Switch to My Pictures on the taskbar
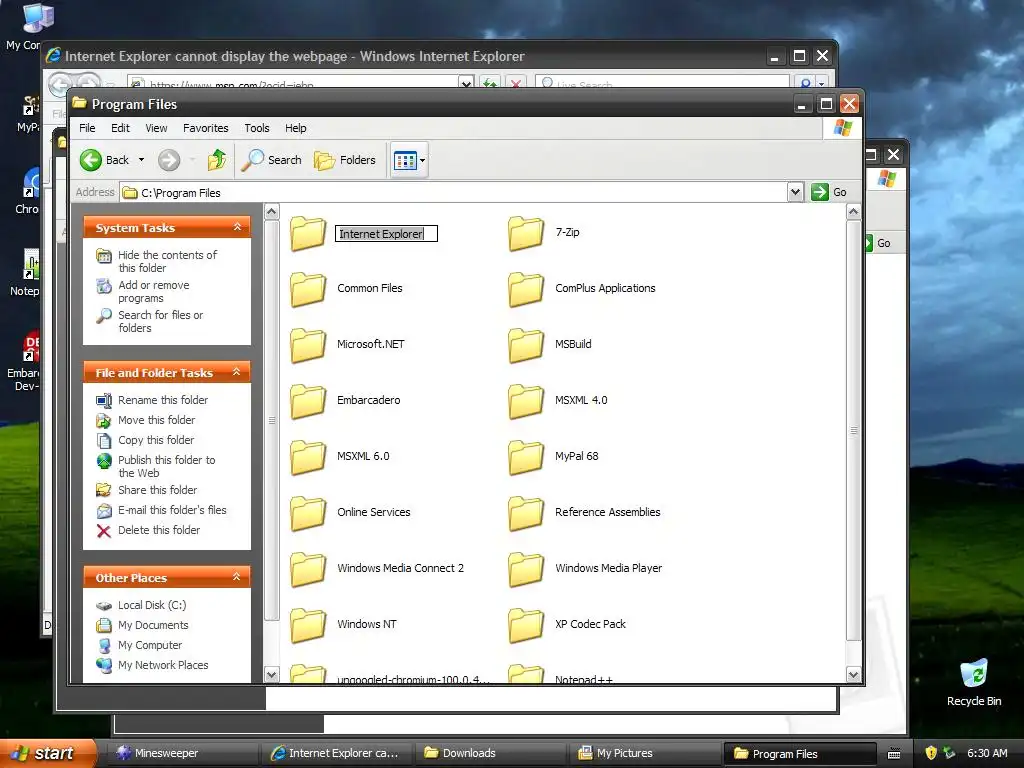1024x768 pixels. pyautogui.click(x=647, y=753)
